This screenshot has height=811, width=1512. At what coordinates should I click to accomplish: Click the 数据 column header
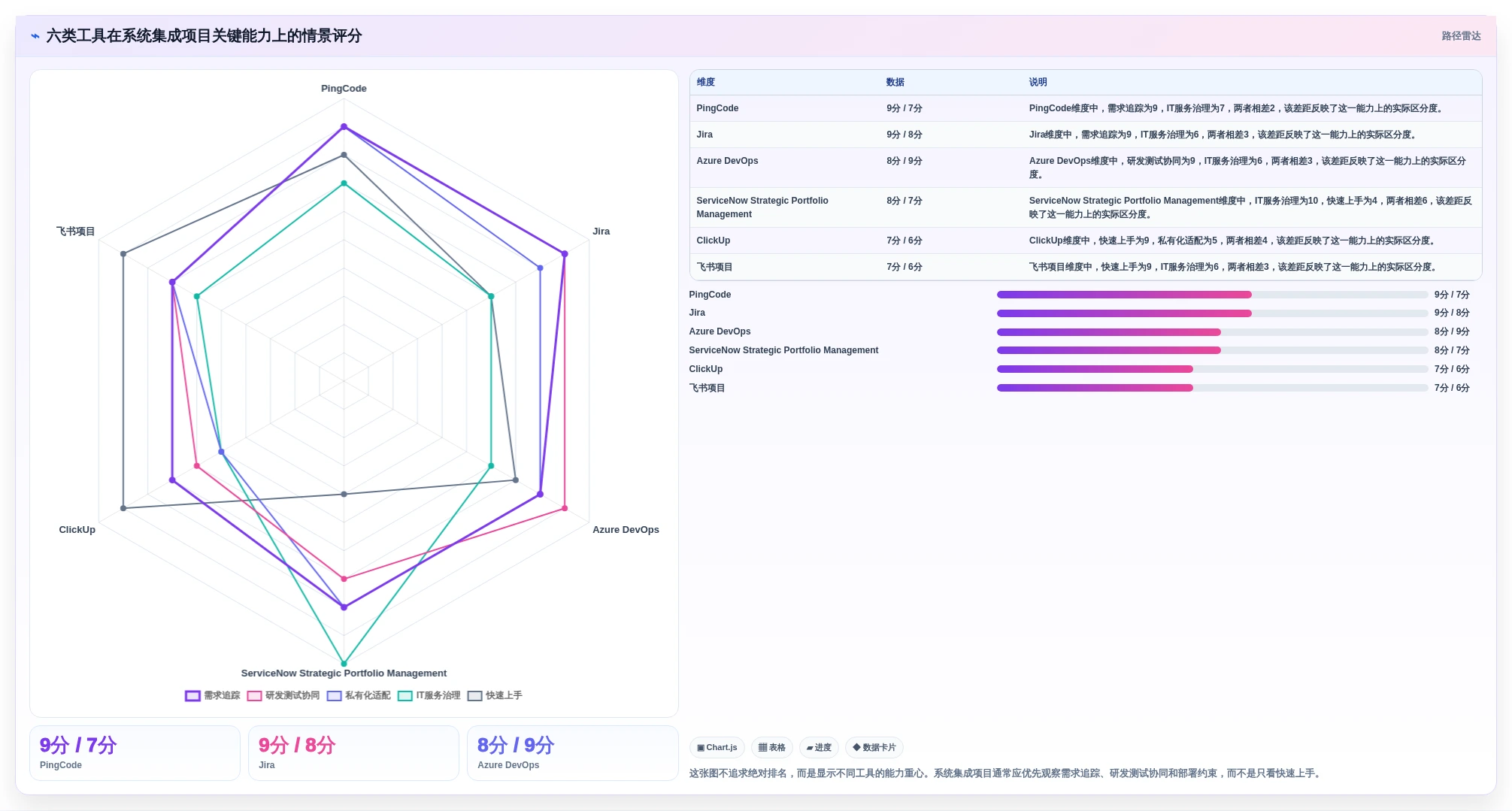pyautogui.click(x=895, y=83)
